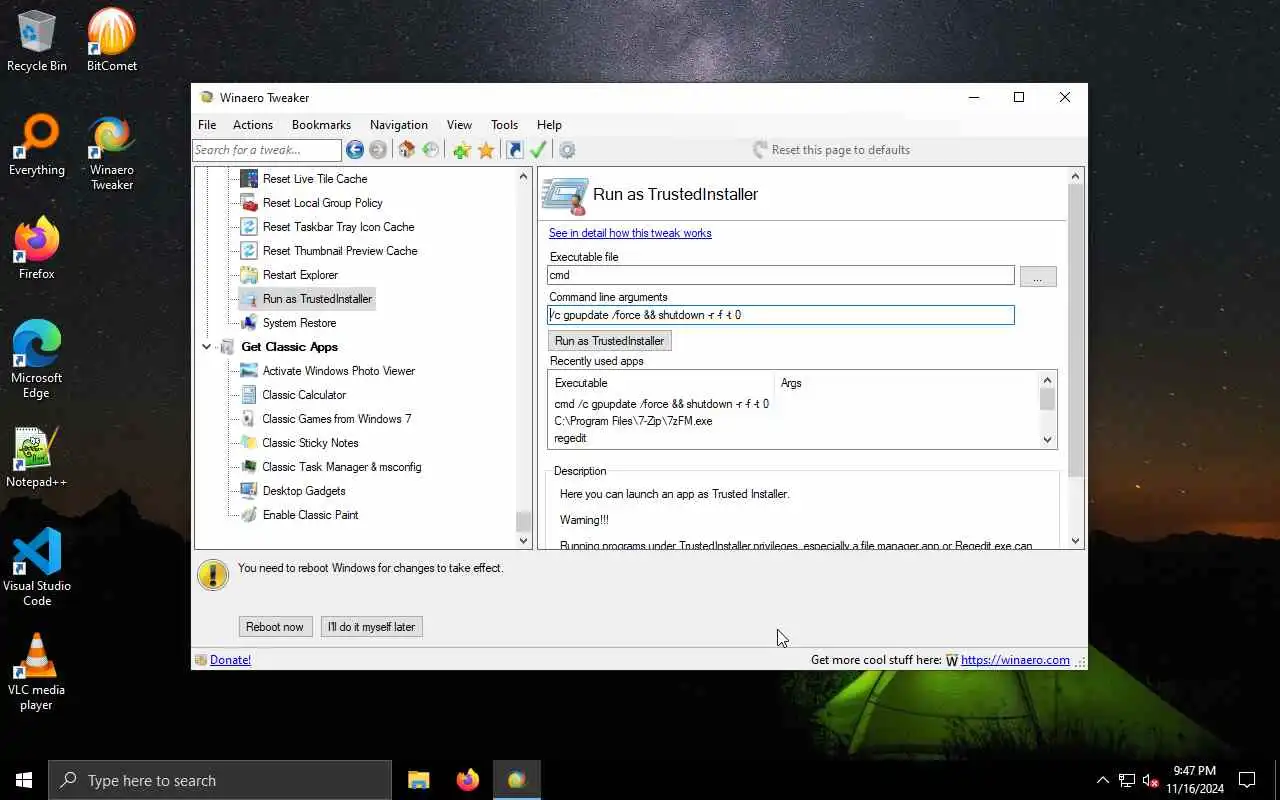This screenshot has height=800, width=1280.
Task: Open Visual Studio Code desktop shortcut
Action: [x=37, y=567]
